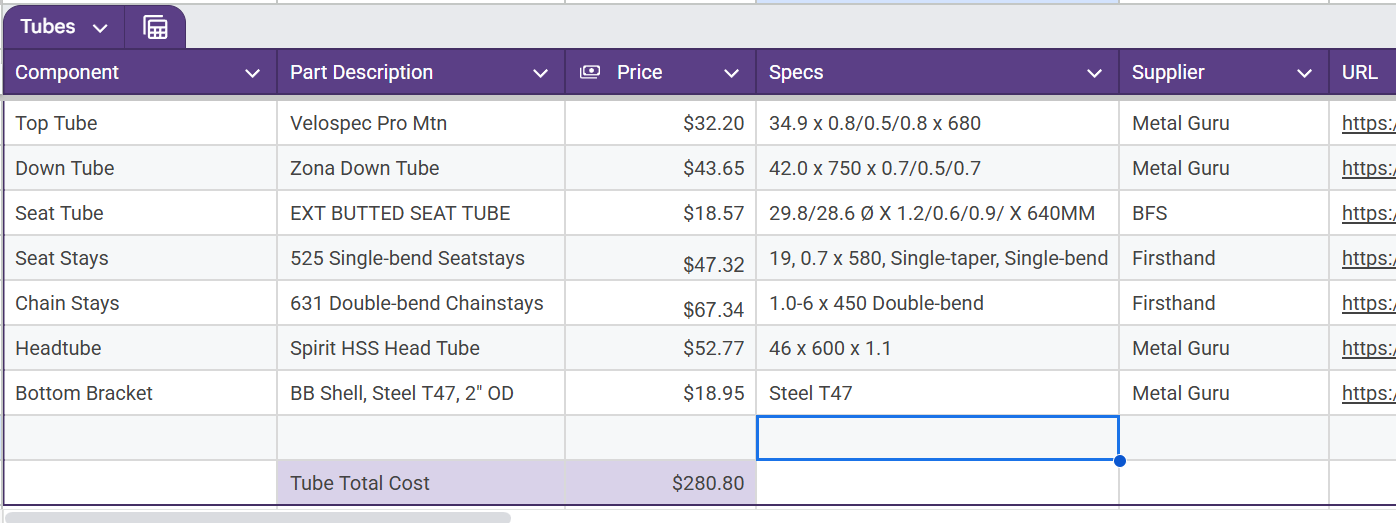Open the Tubes table name dropdown
The height and width of the screenshot is (523, 1396).
click(x=100, y=28)
